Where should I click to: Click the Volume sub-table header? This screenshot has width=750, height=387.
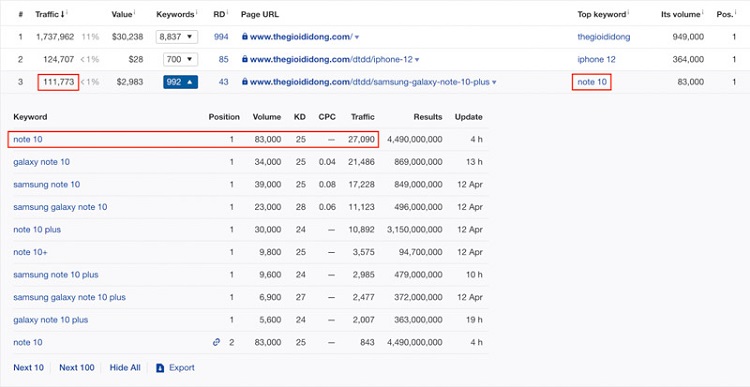(267, 117)
